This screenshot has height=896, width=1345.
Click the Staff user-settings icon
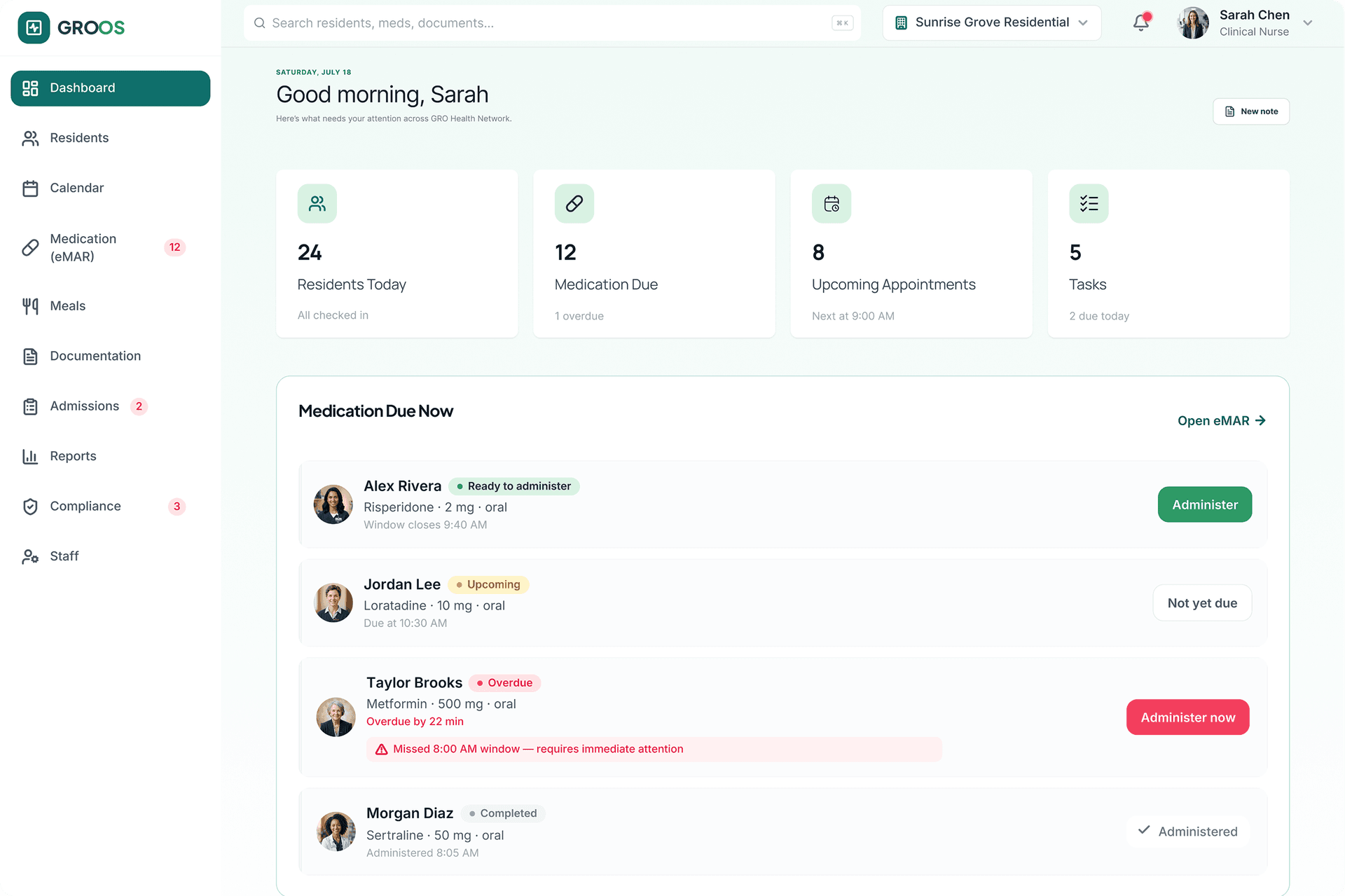[x=30, y=557]
